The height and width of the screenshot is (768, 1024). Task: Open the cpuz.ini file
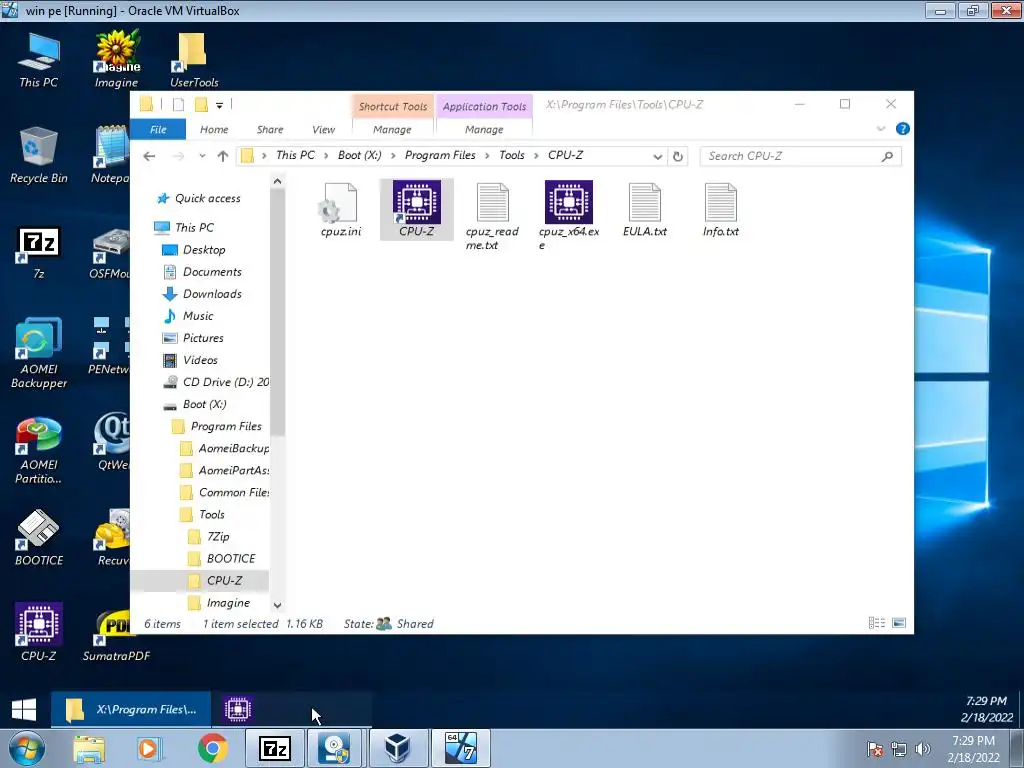[340, 210]
